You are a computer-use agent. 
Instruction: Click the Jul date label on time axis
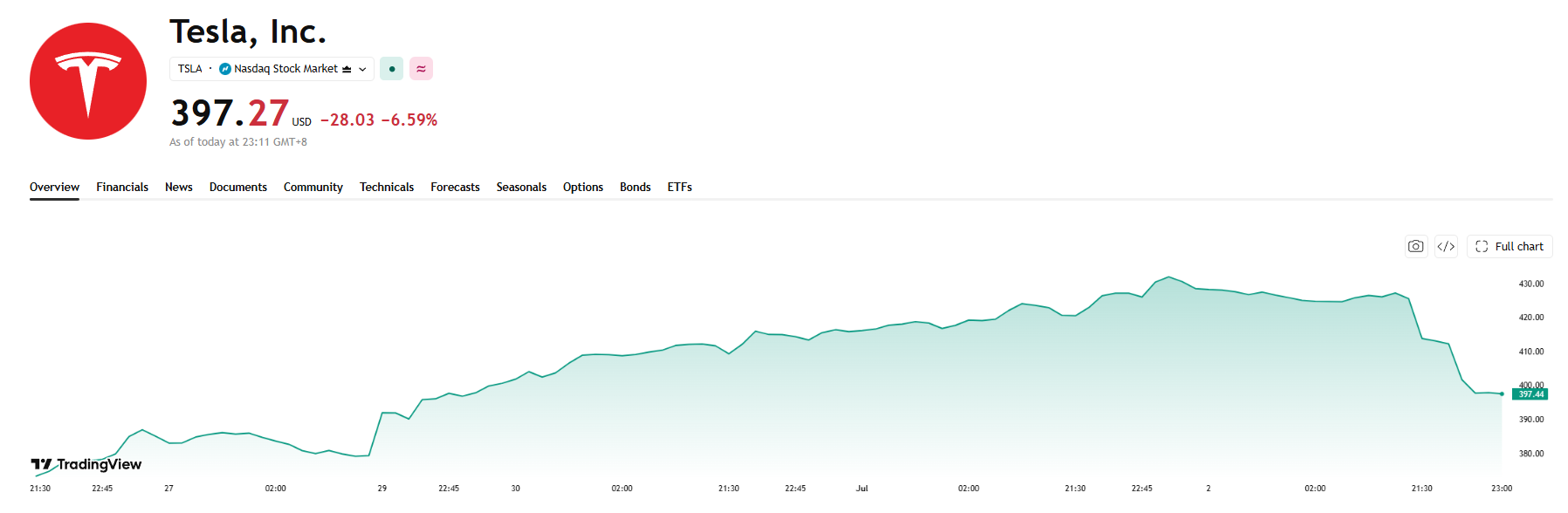point(862,489)
